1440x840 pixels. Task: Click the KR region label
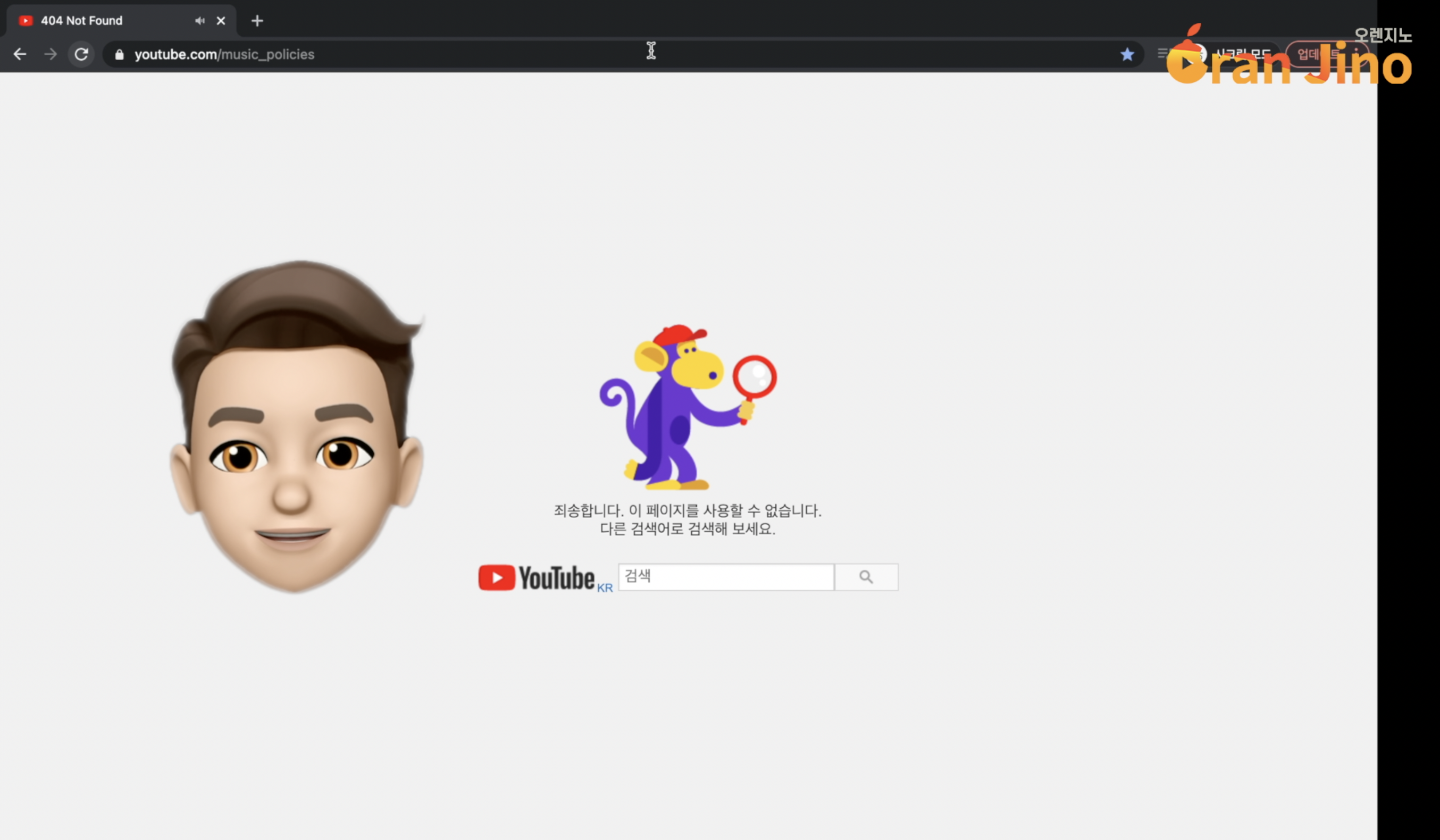(x=605, y=587)
